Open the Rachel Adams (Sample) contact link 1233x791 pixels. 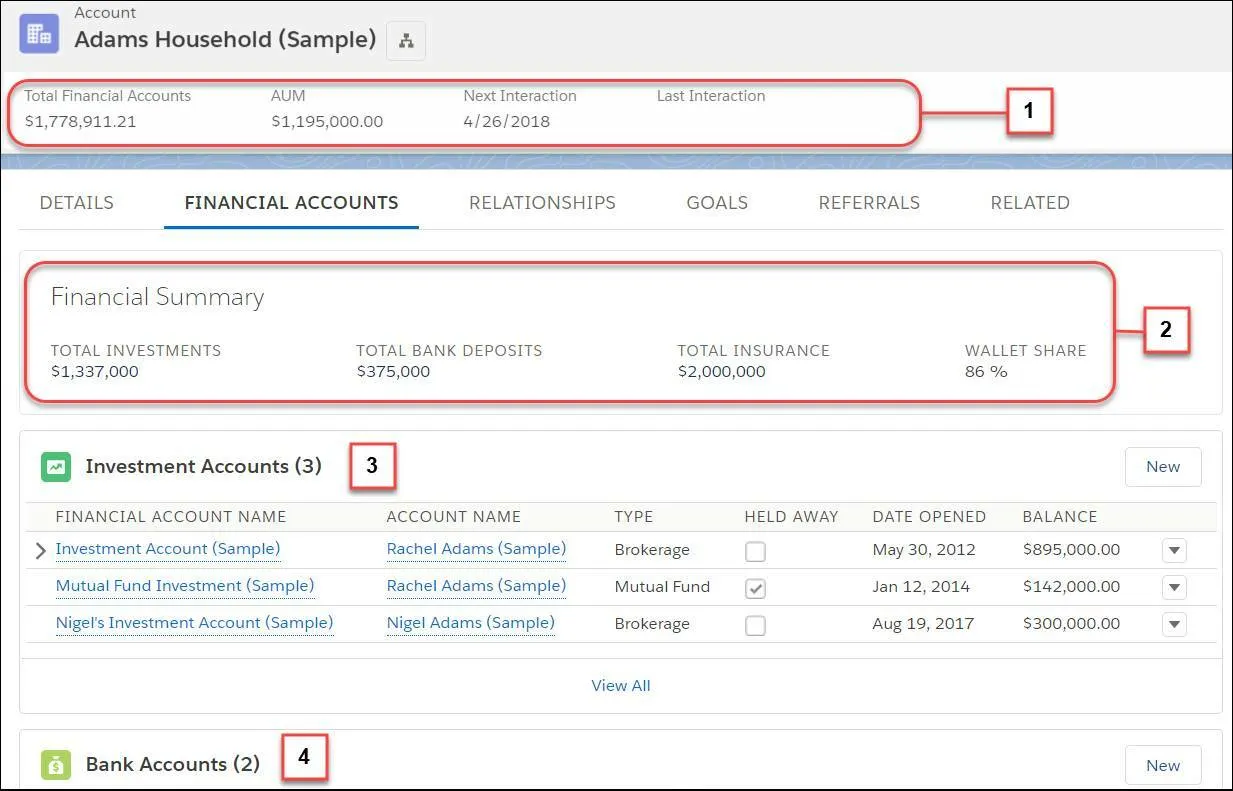pos(476,549)
